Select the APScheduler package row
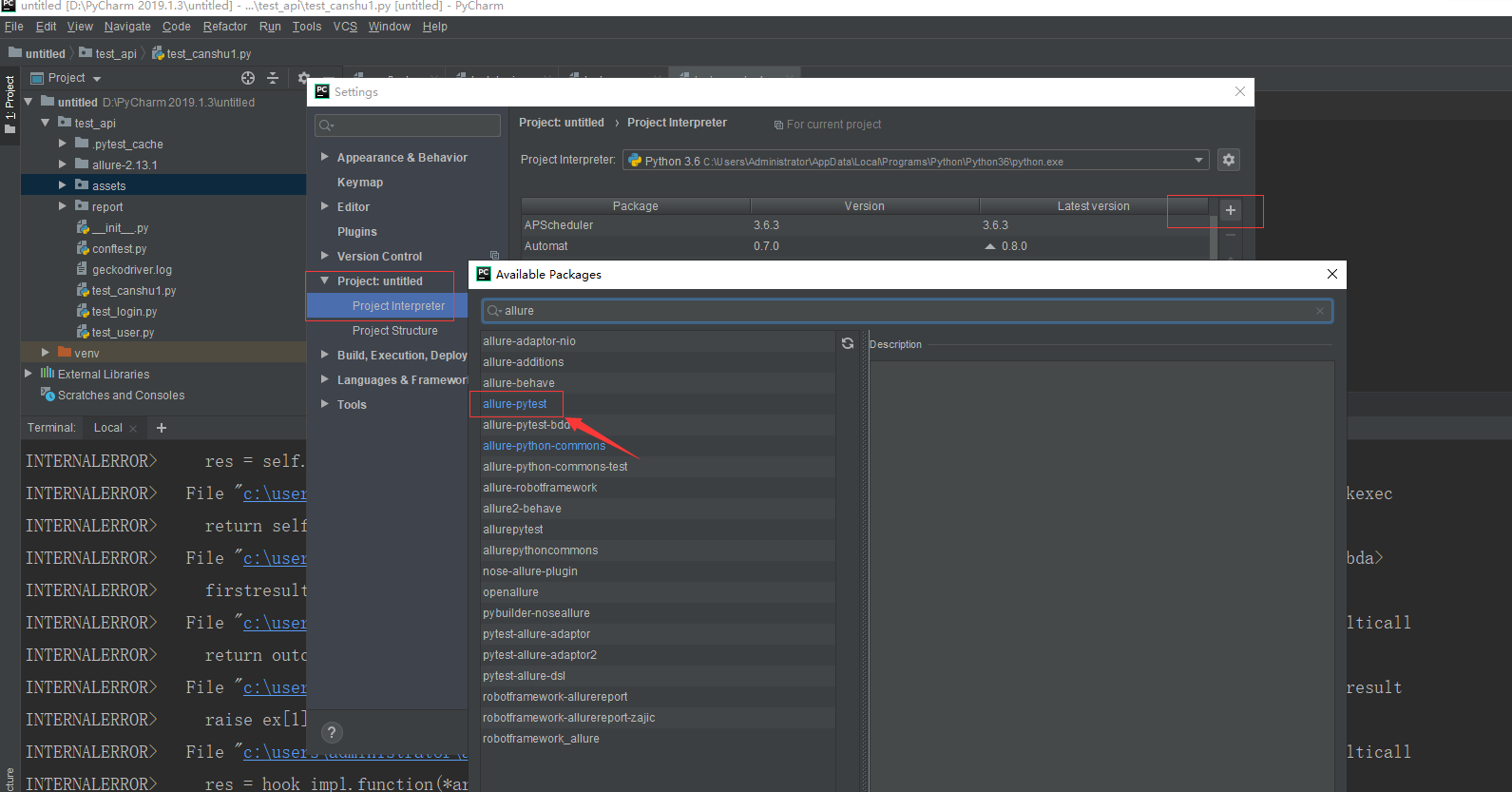This screenshot has width=1512, height=792. pos(865,225)
